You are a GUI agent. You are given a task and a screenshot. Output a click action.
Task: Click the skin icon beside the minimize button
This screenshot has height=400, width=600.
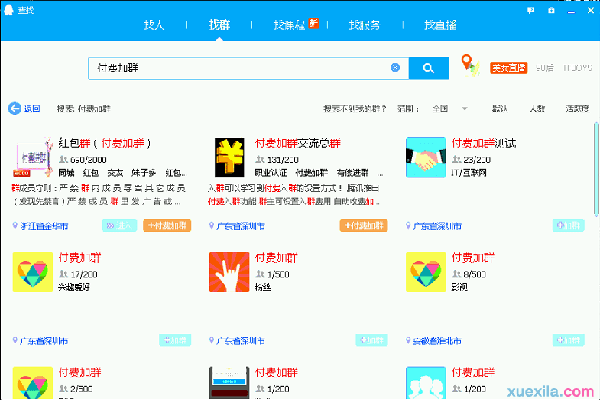coord(551,11)
